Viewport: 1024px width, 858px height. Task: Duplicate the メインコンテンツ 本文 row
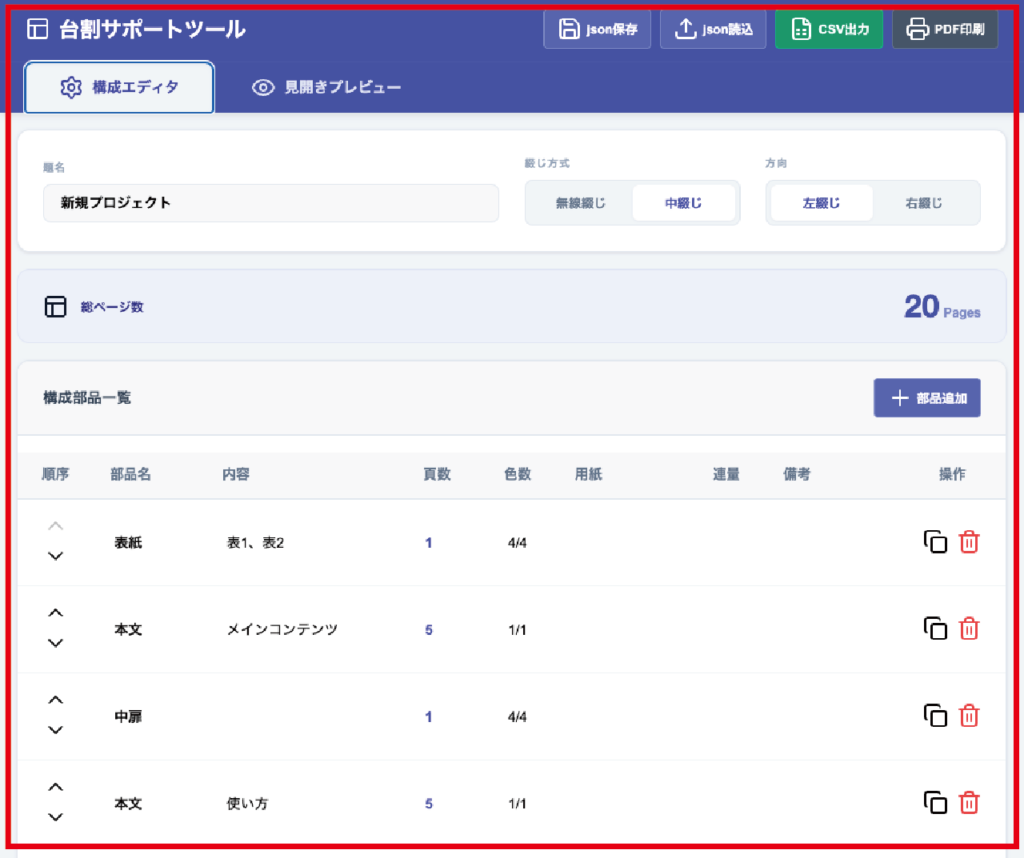[x=935, y=629]
